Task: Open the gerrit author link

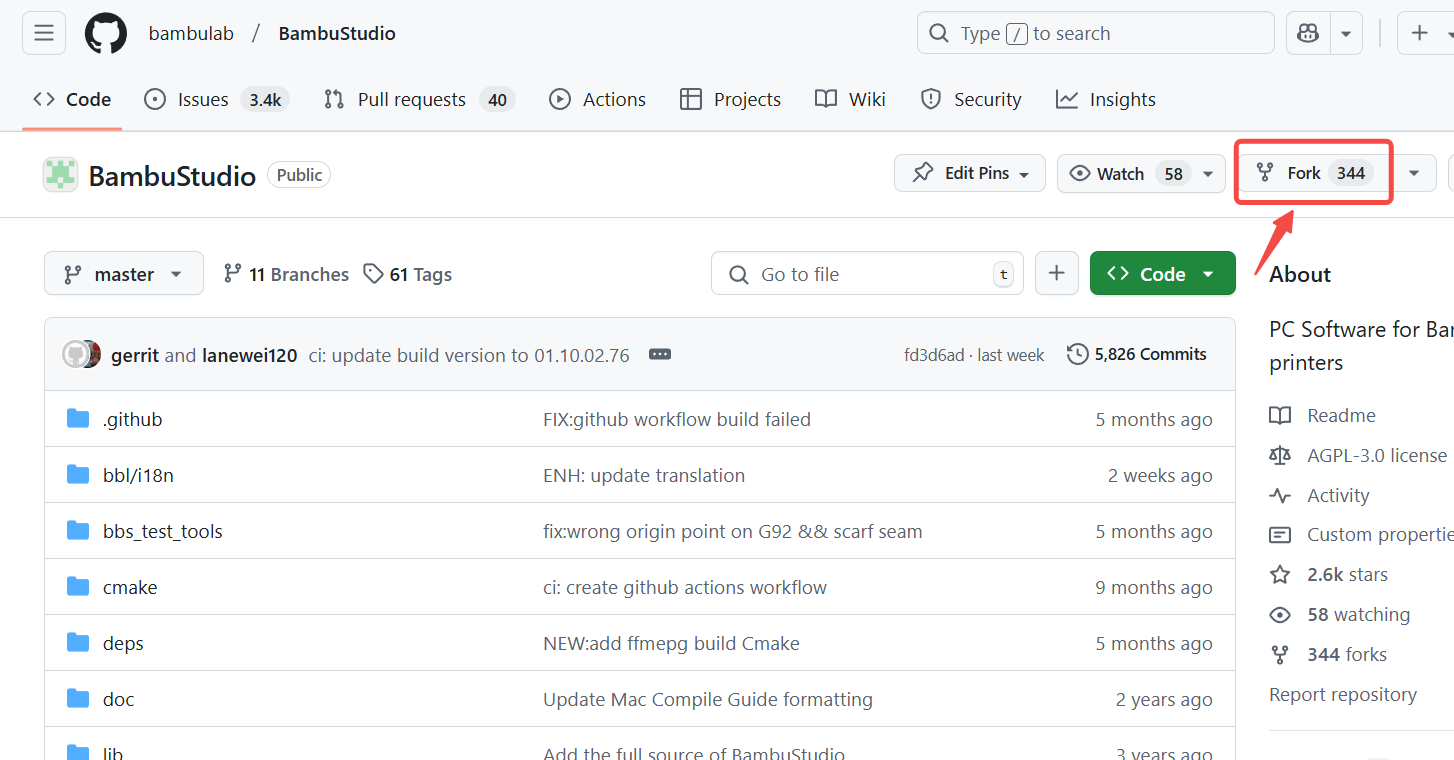Action: (135, 355)
